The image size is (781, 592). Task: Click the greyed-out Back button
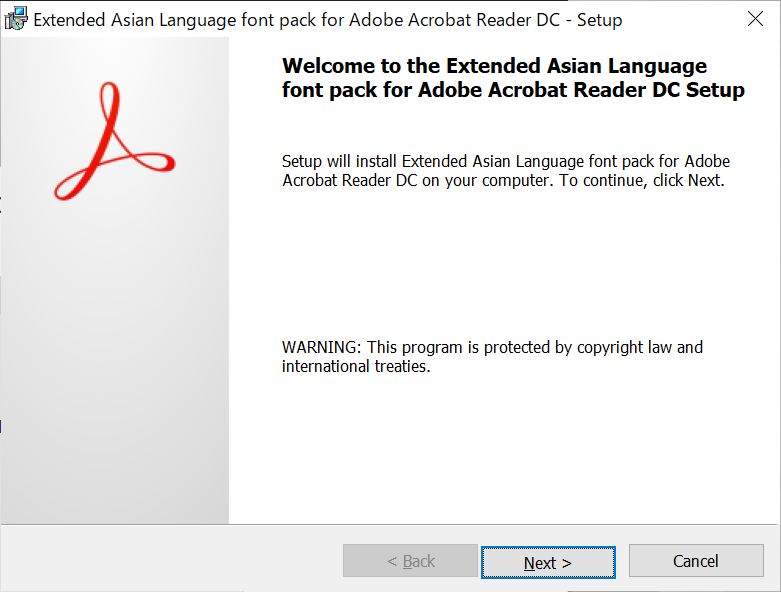coord(410,561)
